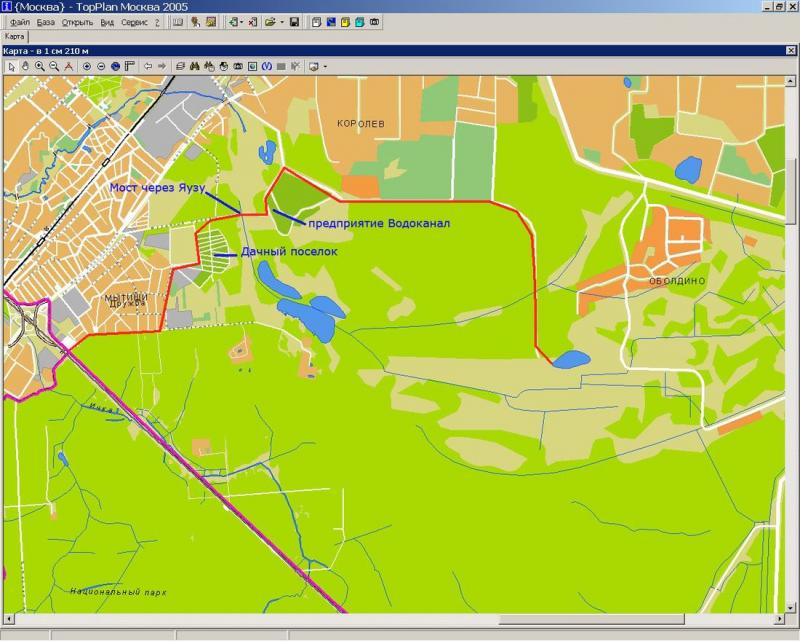This screenshot has height=641, width=800.
Task: Click the round minus zoom button
Action: [101, 66]
